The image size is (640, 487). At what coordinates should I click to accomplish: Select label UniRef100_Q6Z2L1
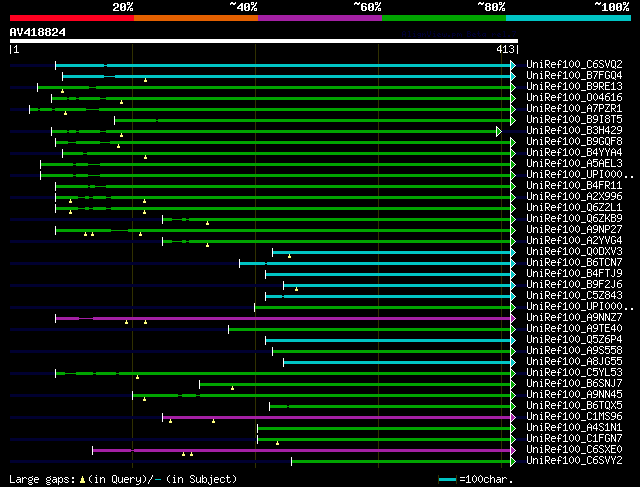click(574, 208)
